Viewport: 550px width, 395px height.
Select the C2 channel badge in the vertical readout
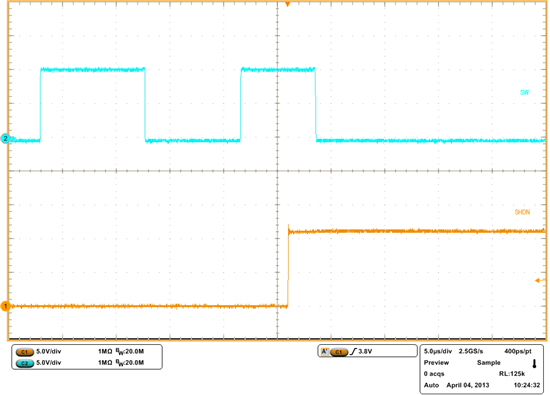tap(25, 363)
